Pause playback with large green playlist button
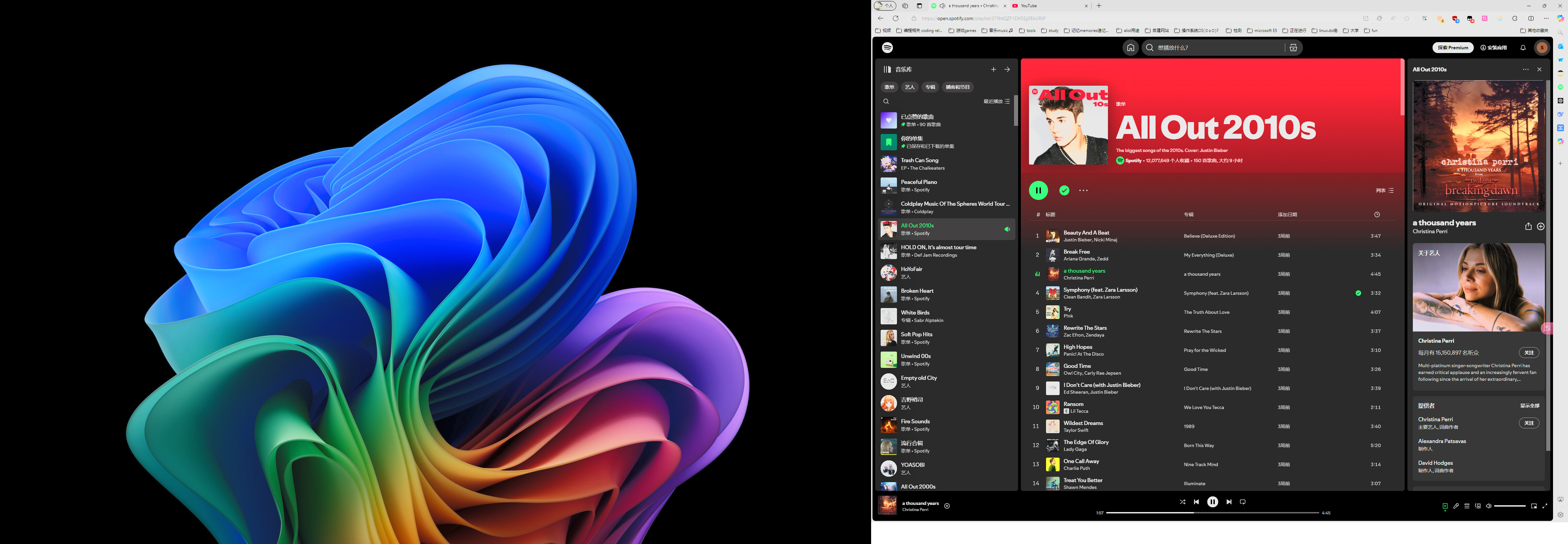1568x544 pixels. [1039, 190]
